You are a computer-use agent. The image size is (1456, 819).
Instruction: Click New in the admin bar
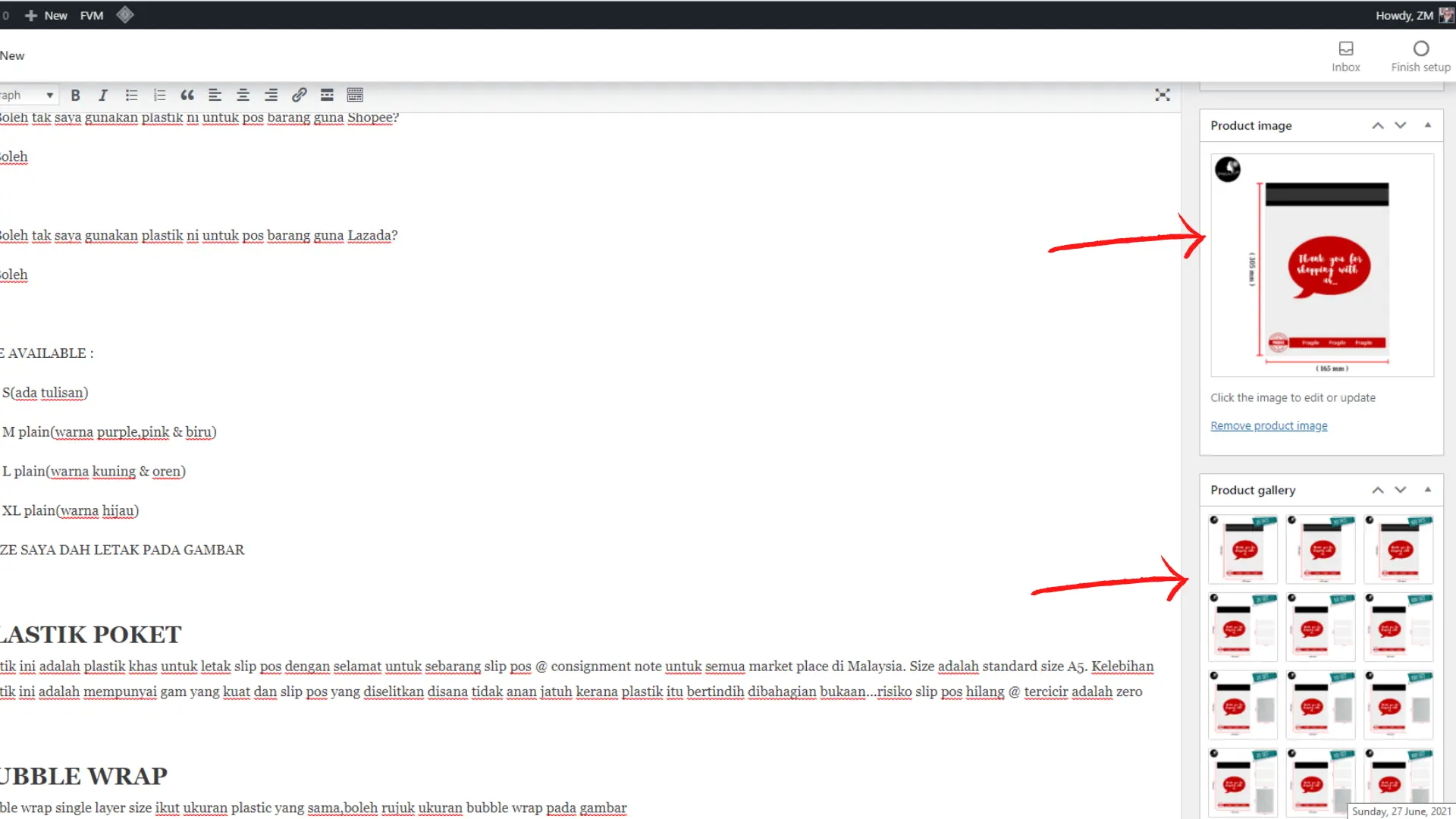[46, 15]
